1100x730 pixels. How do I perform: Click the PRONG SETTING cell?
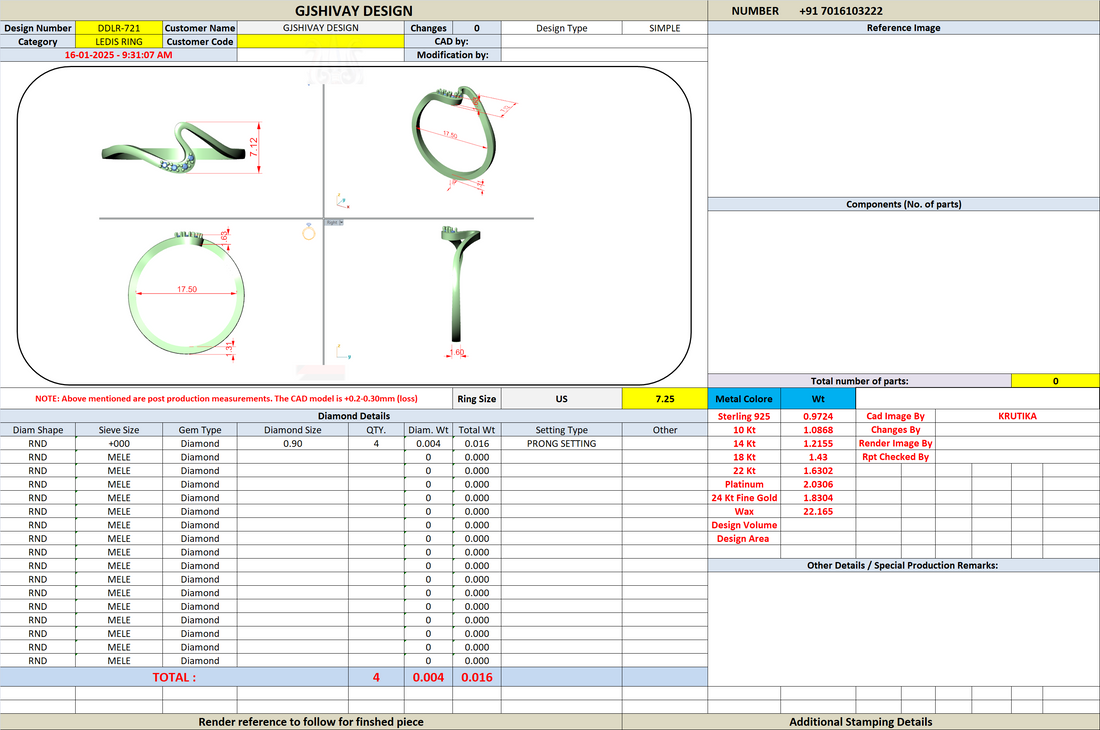coord(561,443)
